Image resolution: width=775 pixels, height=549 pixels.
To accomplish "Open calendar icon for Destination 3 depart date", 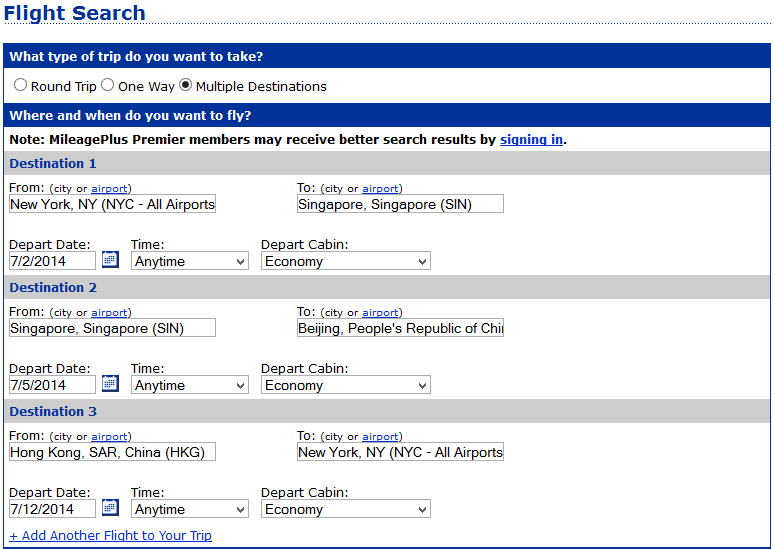I will [x=110, y=507].
